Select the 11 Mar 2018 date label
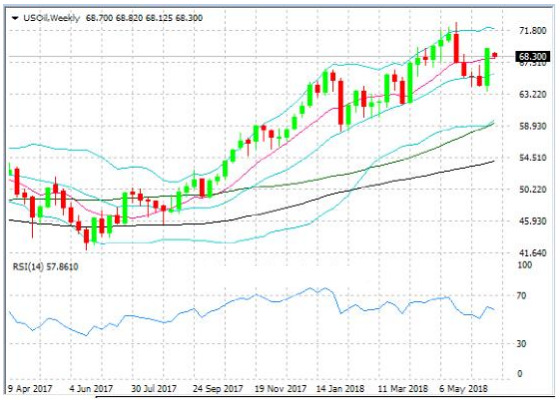The width and height of the screenshot is (559, 403). [403, 388]
